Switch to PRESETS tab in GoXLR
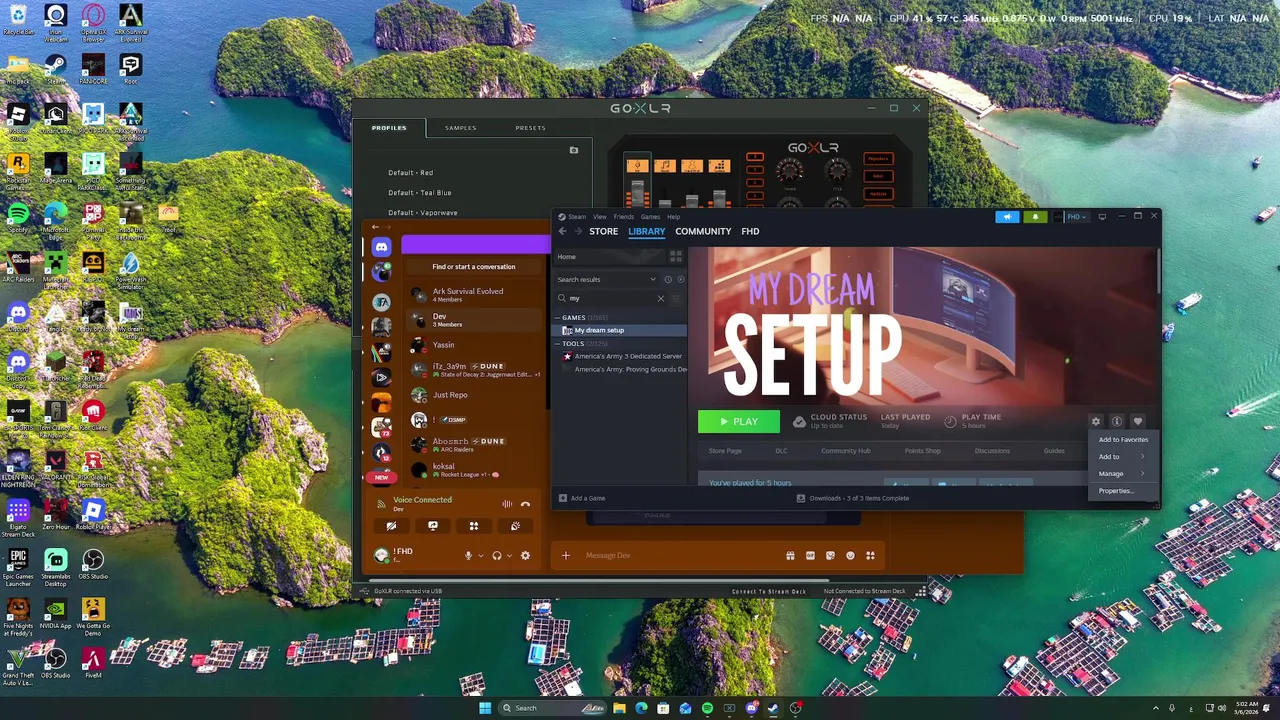Screen dimensions: 1280x720 pyautogui.click(x=530, y=128)
